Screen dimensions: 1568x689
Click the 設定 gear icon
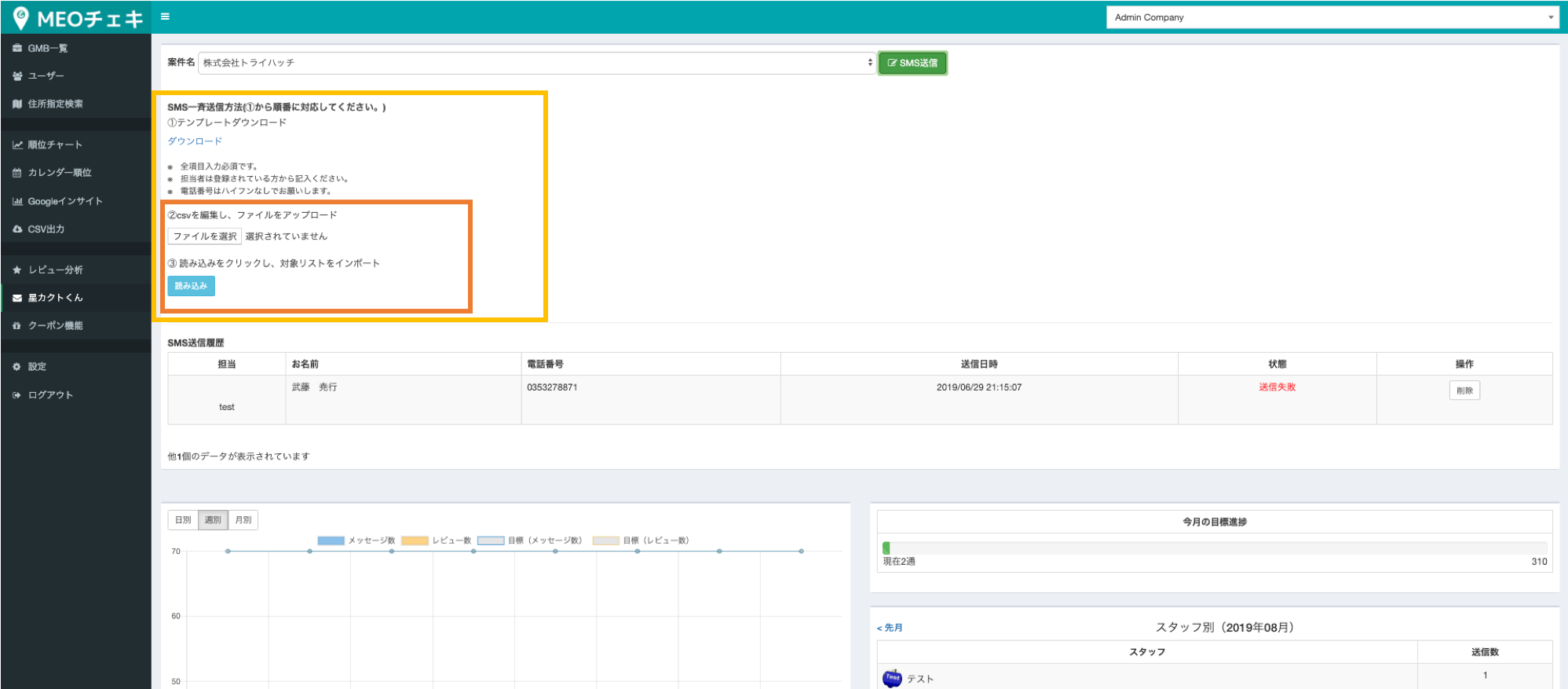point(17,367)
